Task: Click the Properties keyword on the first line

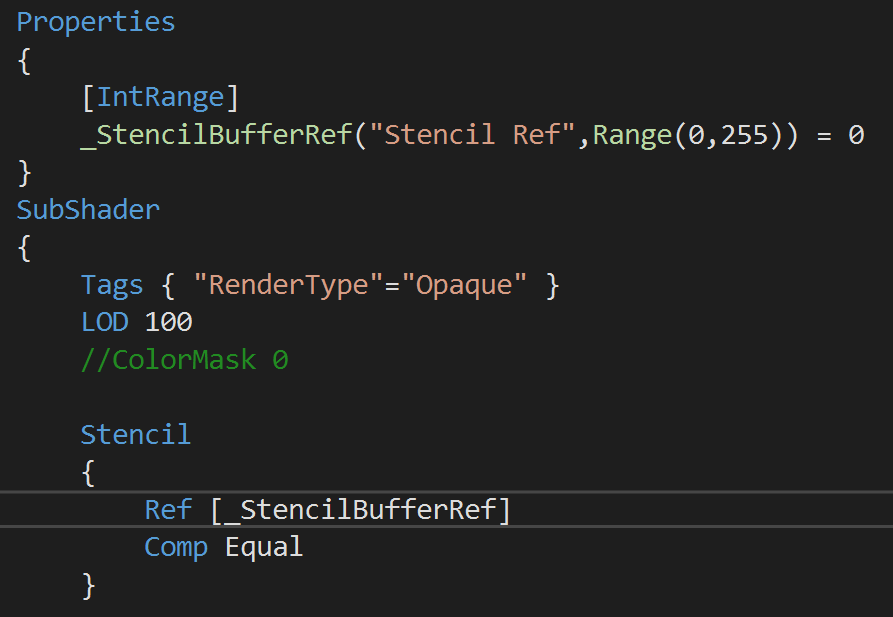Action: tap(96, 22)
